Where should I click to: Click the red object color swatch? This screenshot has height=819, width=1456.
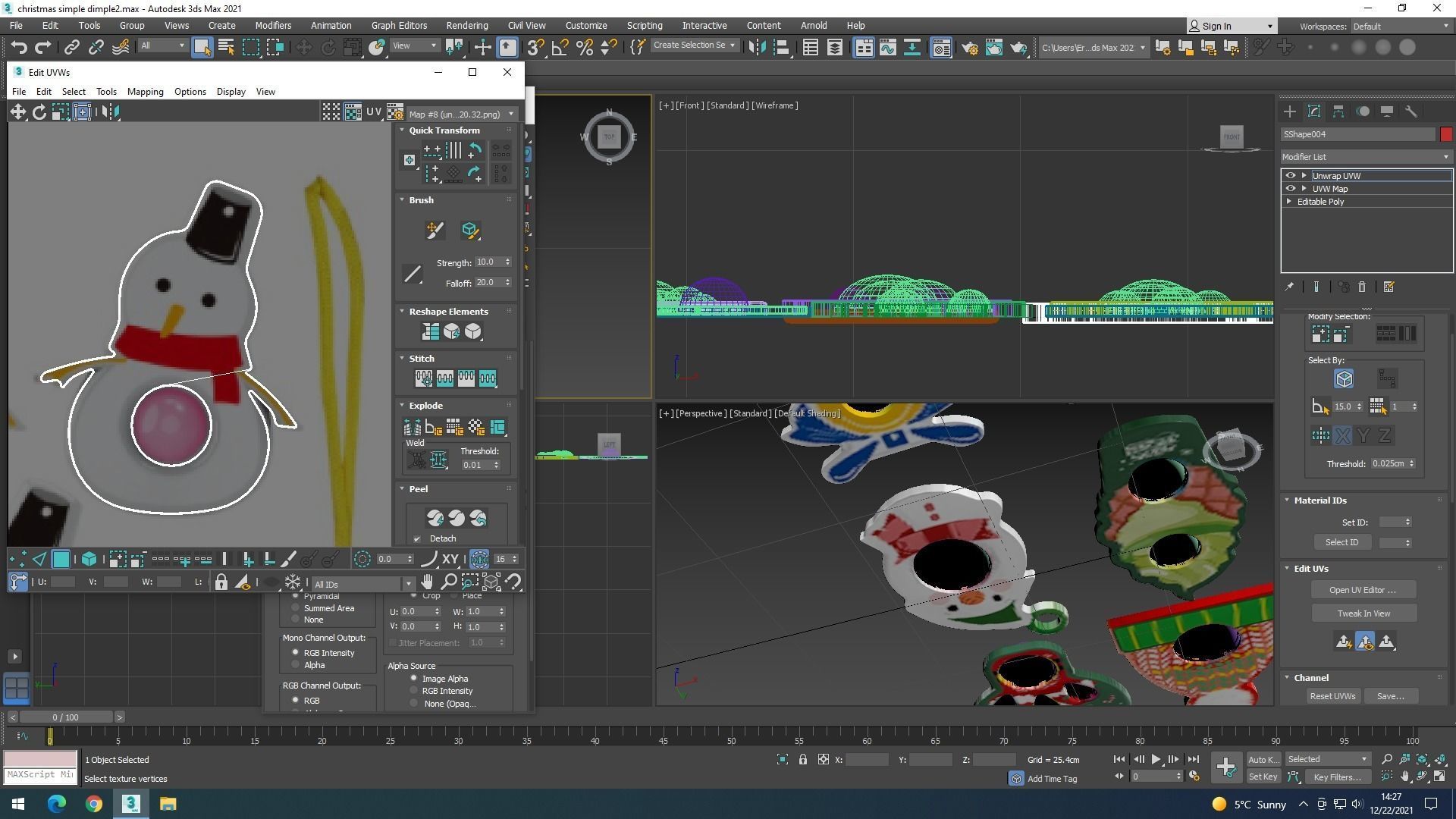pyautogui.click(x=1446, y=134)
